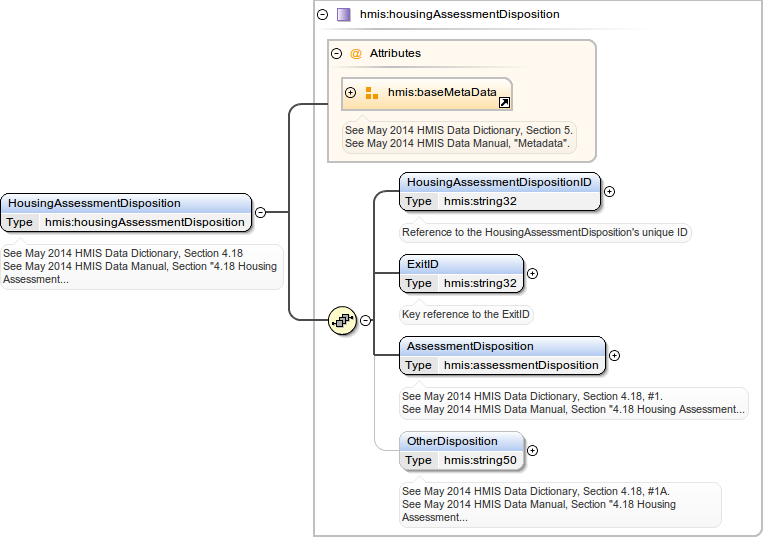Click the hmis:assessmentDisposition type label
Image resolution: width=764 pixels, height=538 pixels.
click(521, 366)
